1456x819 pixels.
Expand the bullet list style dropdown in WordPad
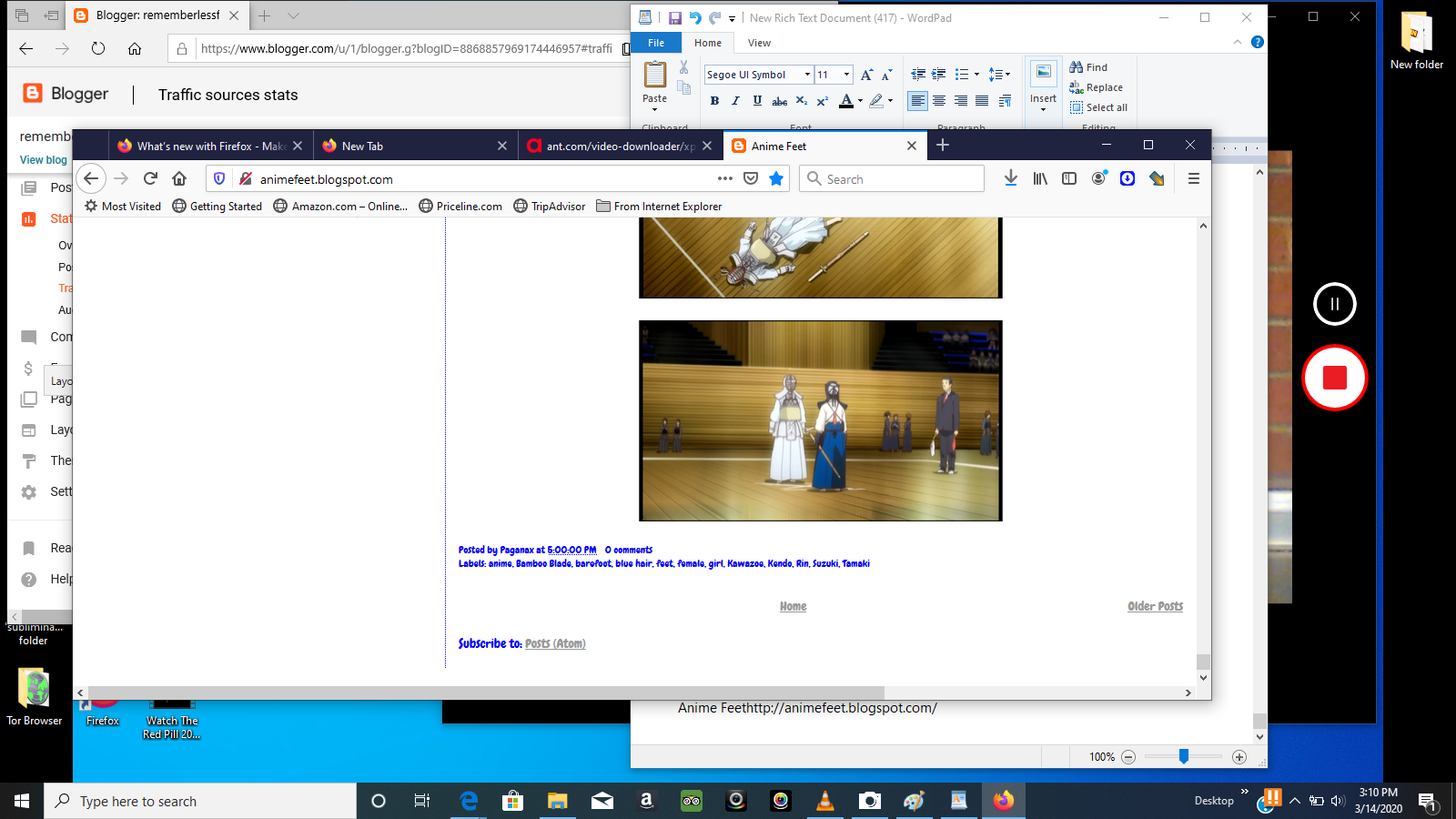(x=977, y=75)
